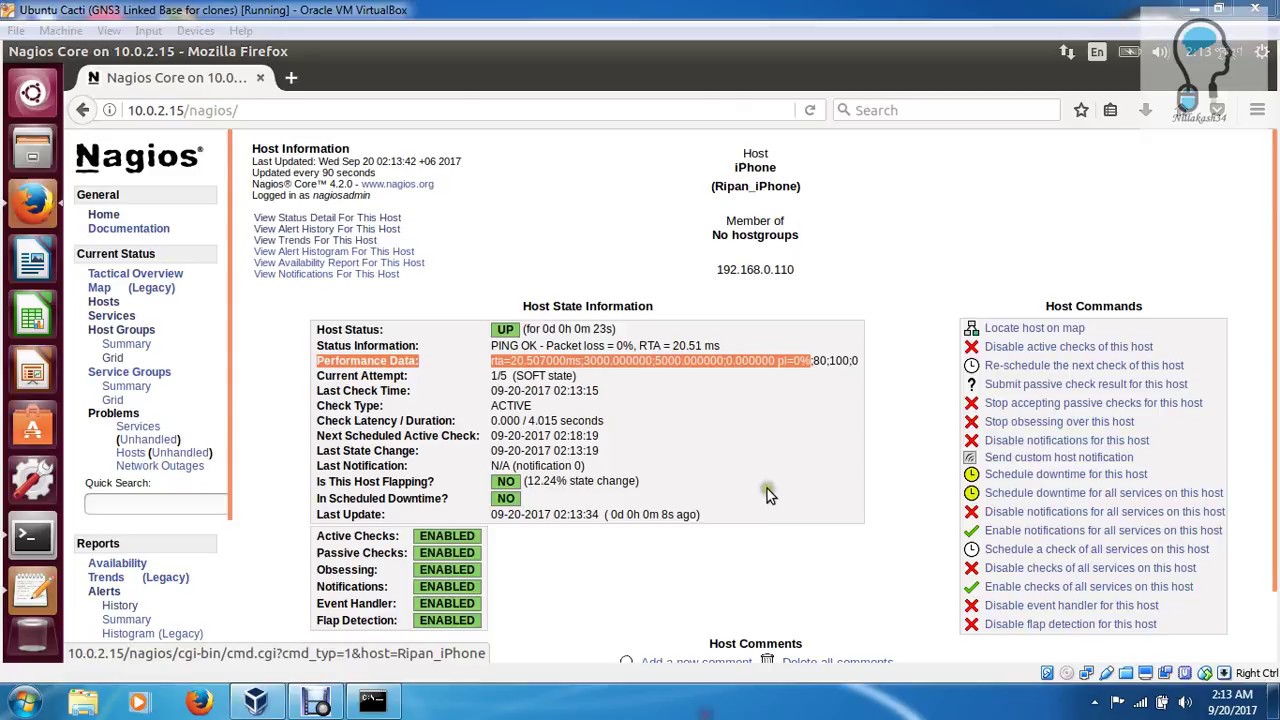
Task: Click red X icon beside Disable flap detection
Action: 971,624
